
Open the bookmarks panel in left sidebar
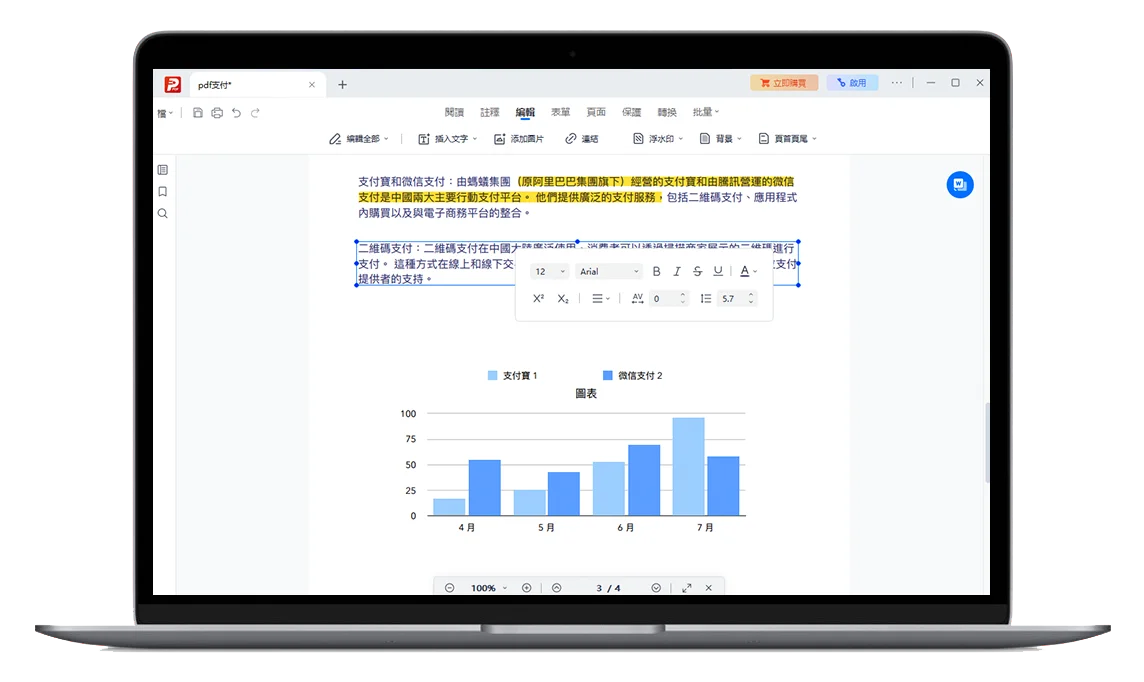pyautogui.click(x=163, y=192)
